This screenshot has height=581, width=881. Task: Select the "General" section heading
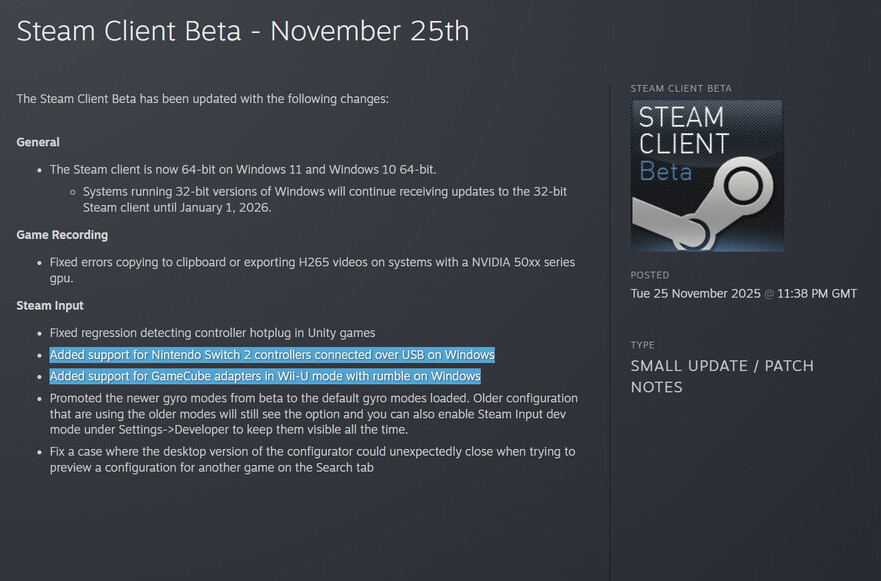[38, 142]
